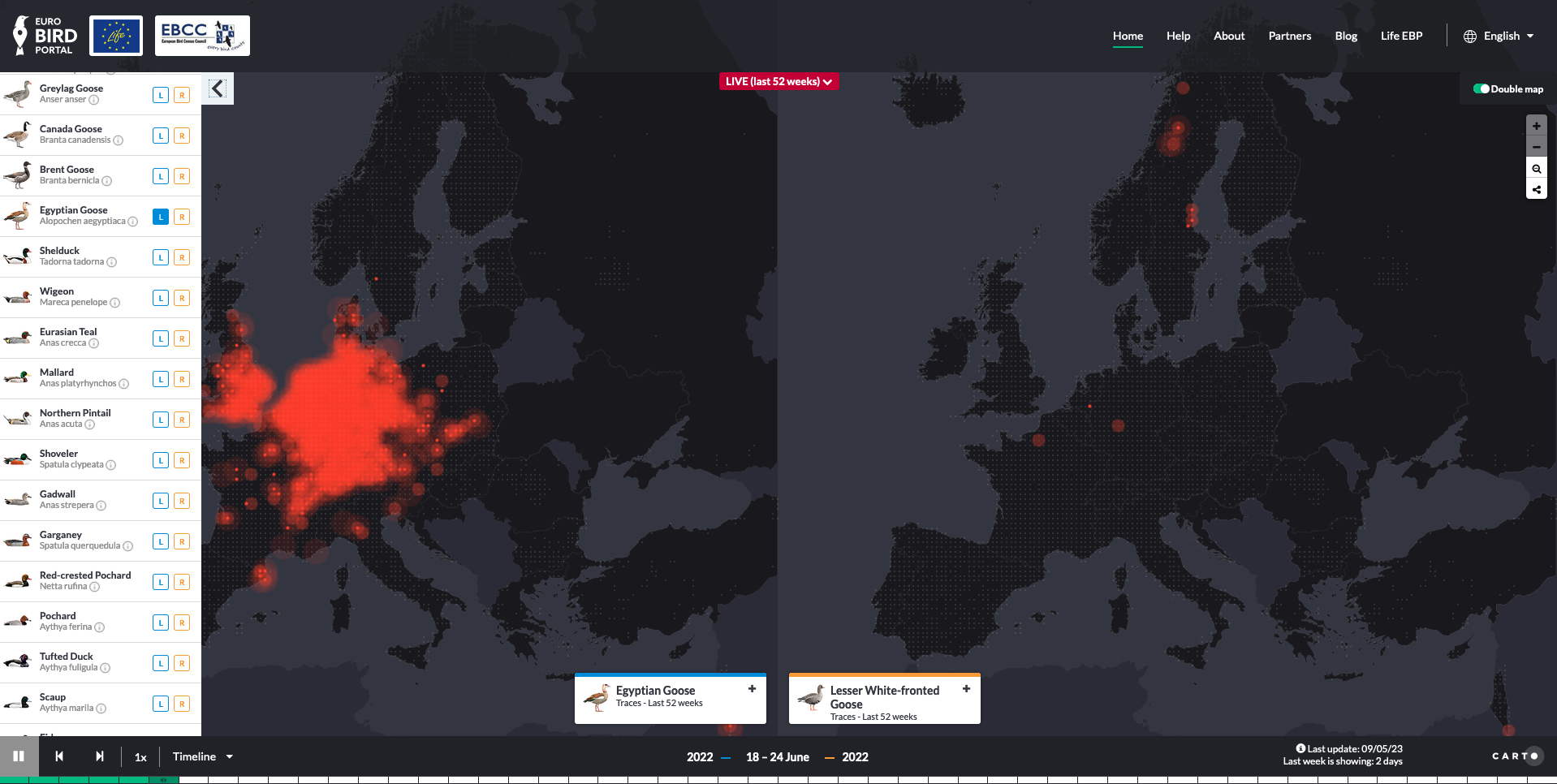The width and height of the screenshot is (1557, 784).
Task: Click the share map icon
Action: tap(1536, 190)
